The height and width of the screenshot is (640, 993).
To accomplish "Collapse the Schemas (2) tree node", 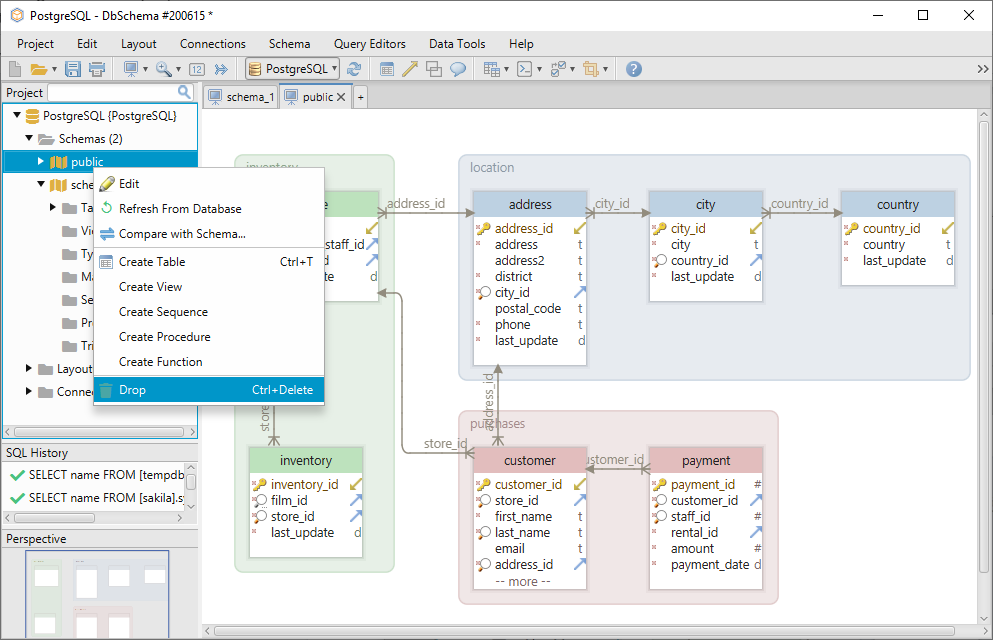I will [30, 139].
